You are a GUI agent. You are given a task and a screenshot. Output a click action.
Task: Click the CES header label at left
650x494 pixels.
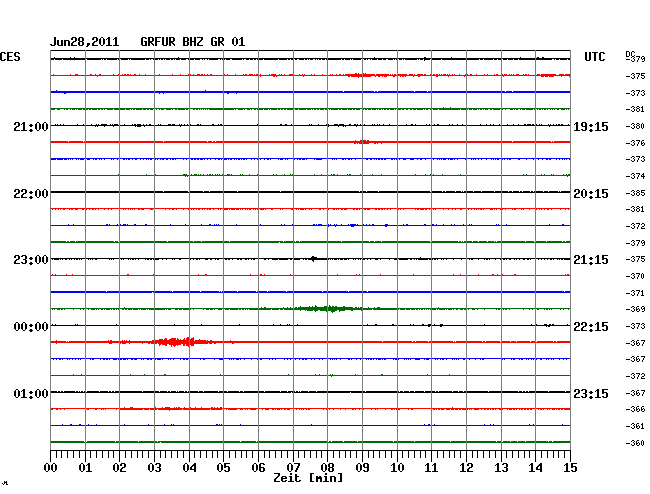[10, 57]
